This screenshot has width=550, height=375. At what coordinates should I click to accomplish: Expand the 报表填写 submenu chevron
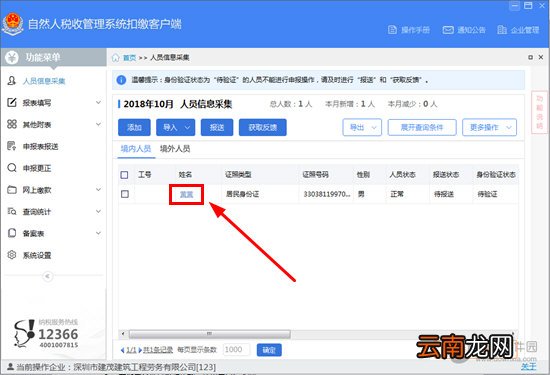99,102
